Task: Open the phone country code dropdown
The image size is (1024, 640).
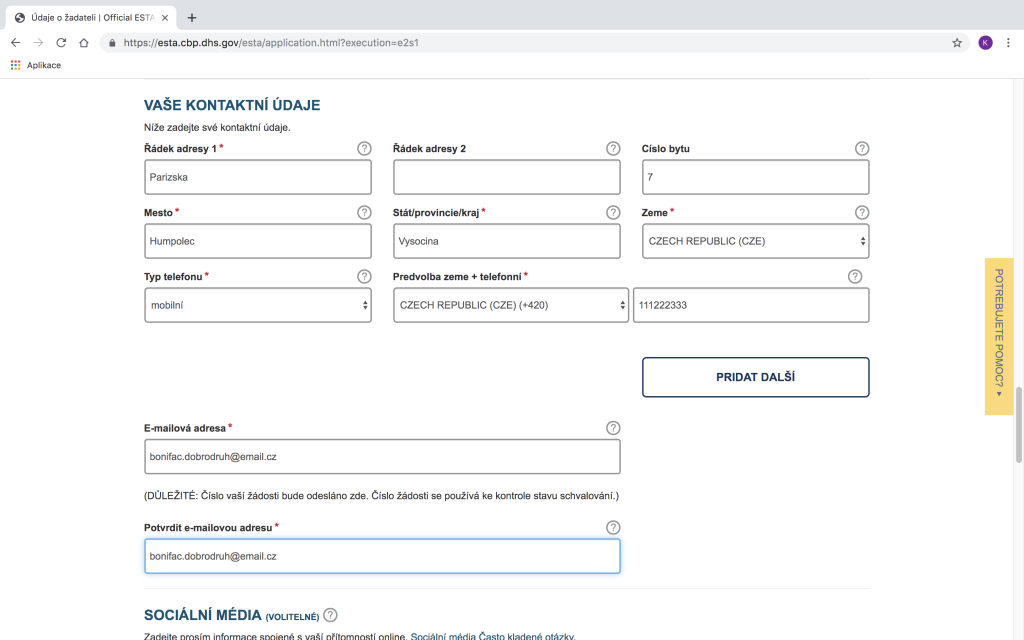Action: click(x=511, y=305)
